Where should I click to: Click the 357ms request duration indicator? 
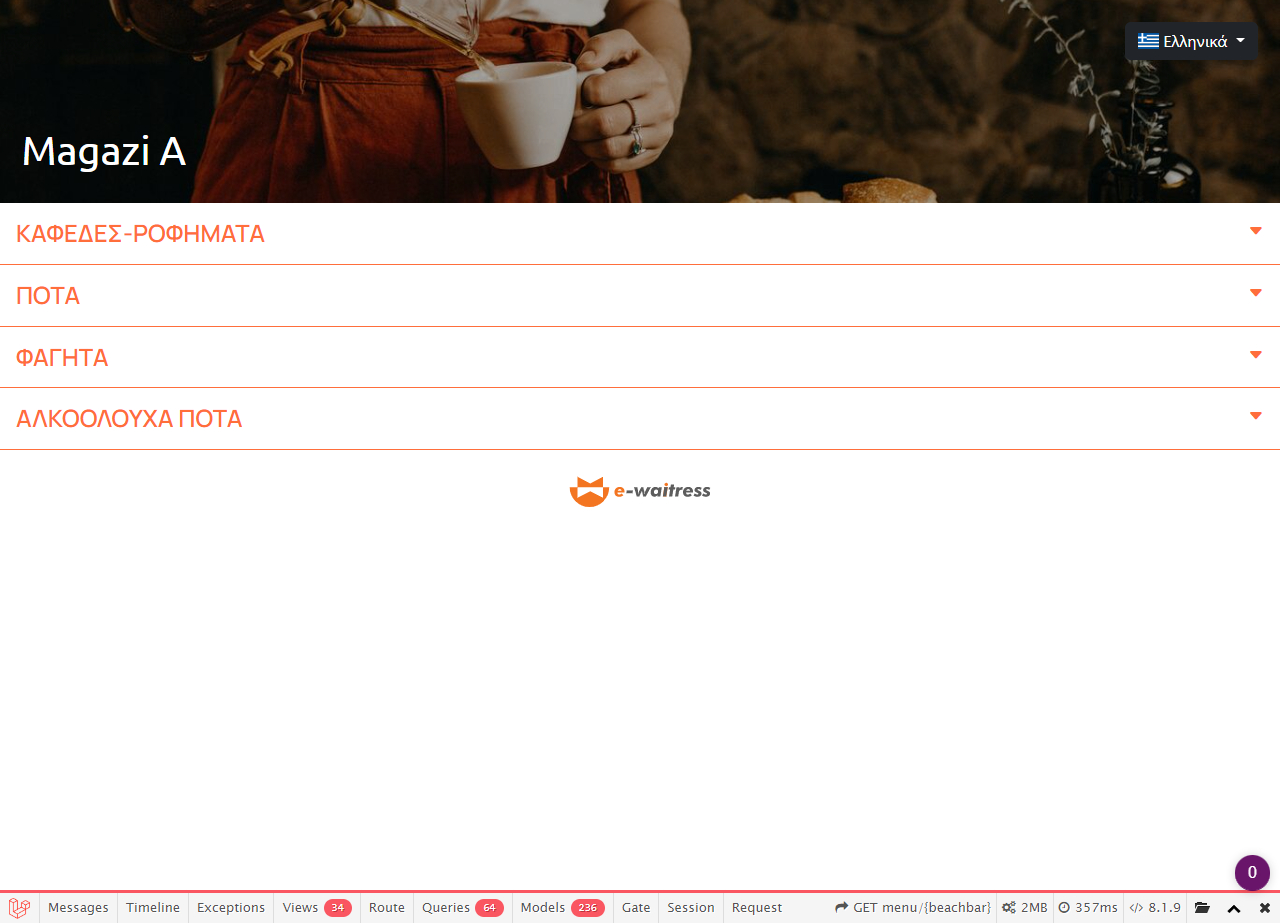1088,908
